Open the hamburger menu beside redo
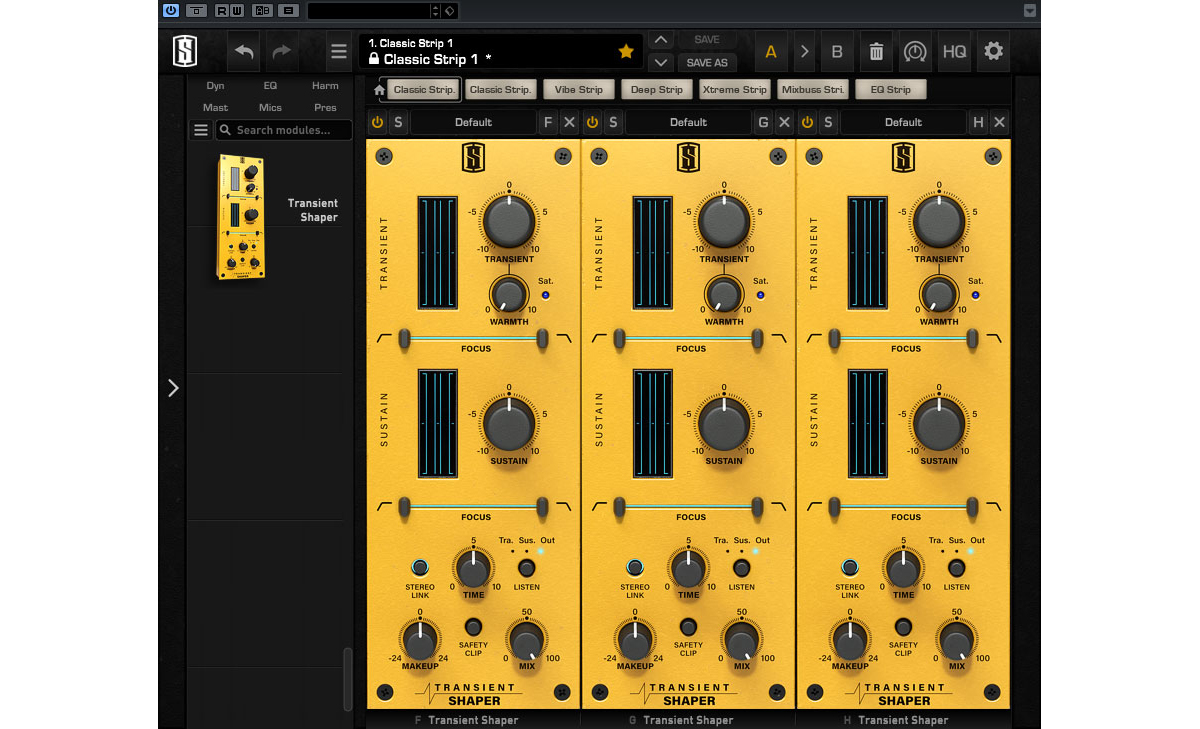This screenshot has width=1200, height=729. coord(339,52)
